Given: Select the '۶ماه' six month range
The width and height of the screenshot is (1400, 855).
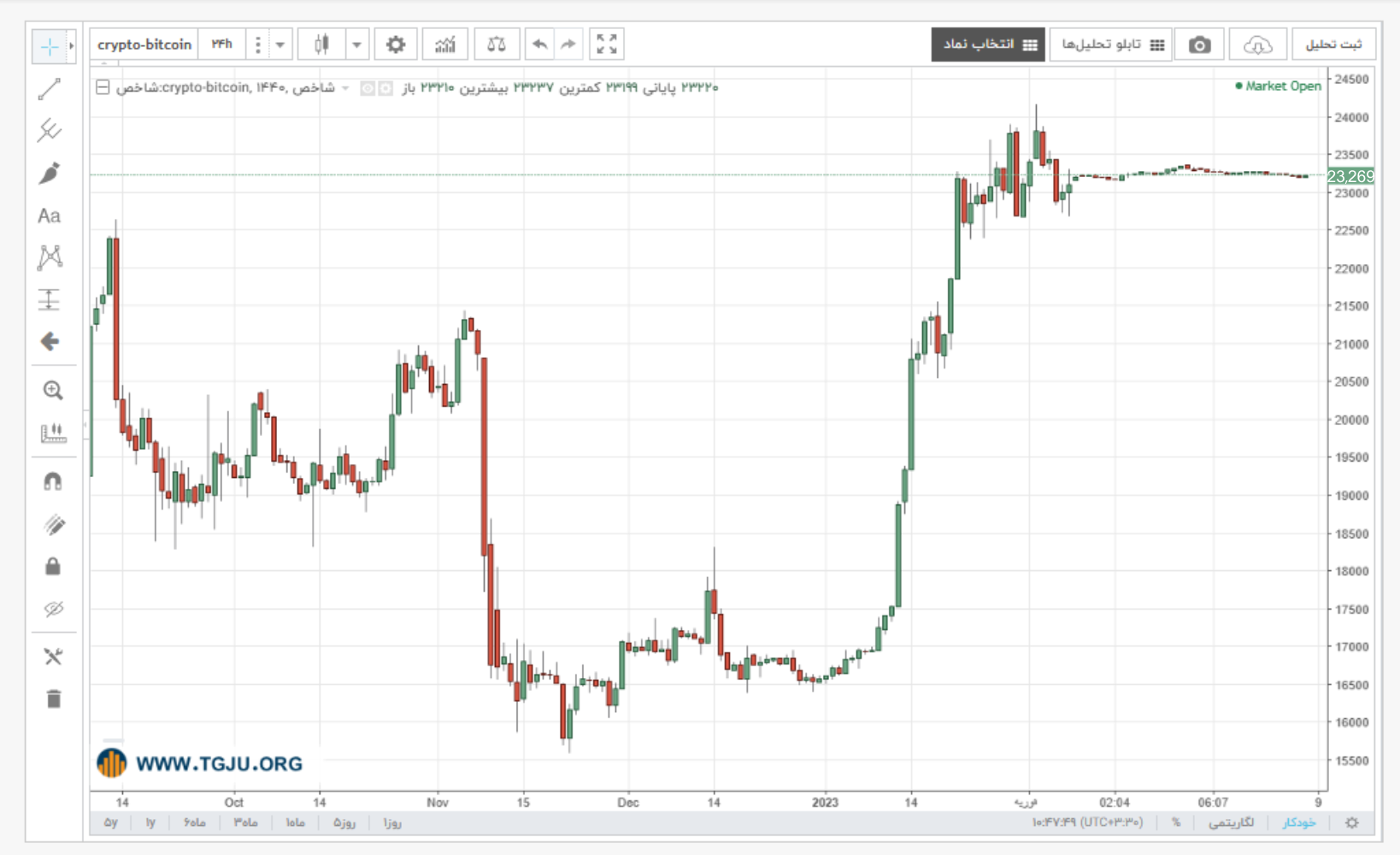Looking at the screenshot, I should pyautogui.click(x=195, y=823).
